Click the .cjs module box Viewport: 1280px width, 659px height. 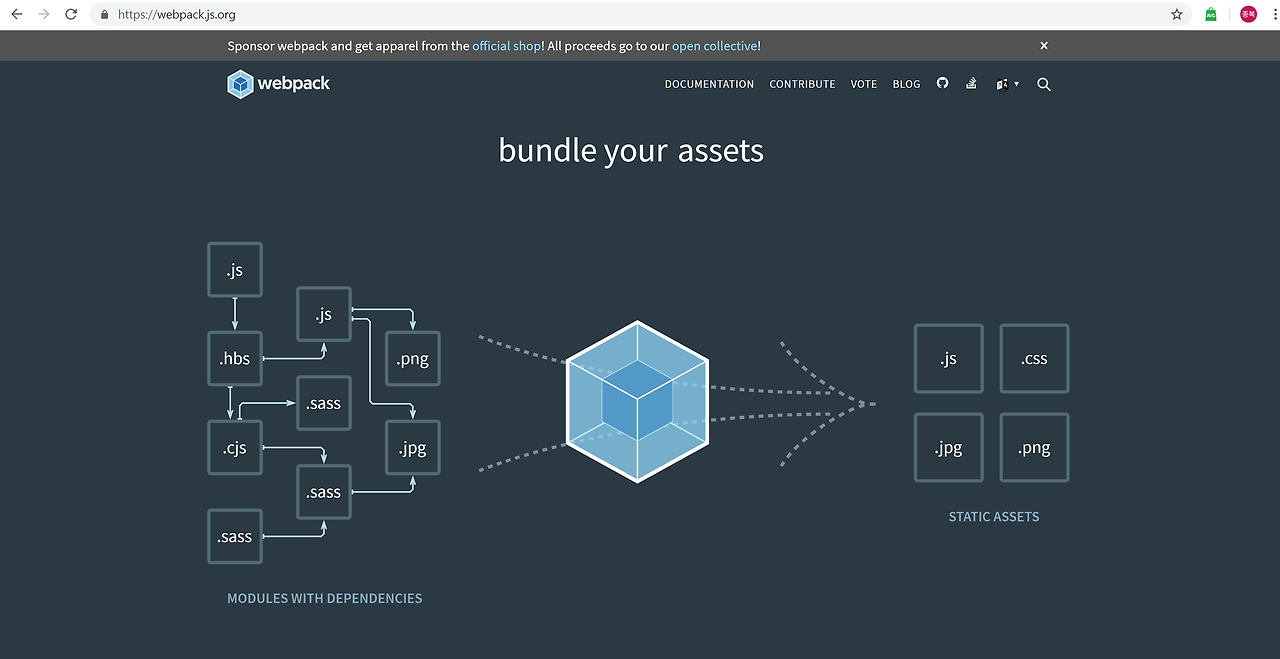point(235,447)
